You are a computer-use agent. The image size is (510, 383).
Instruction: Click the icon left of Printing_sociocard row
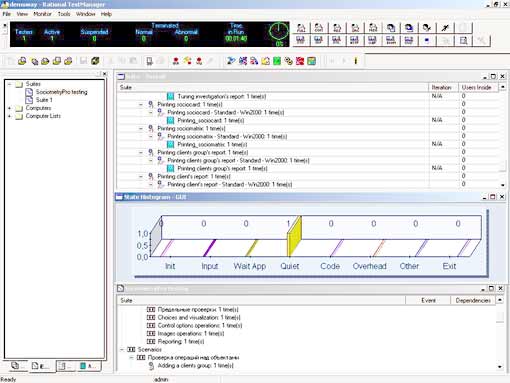pos(170,120)
